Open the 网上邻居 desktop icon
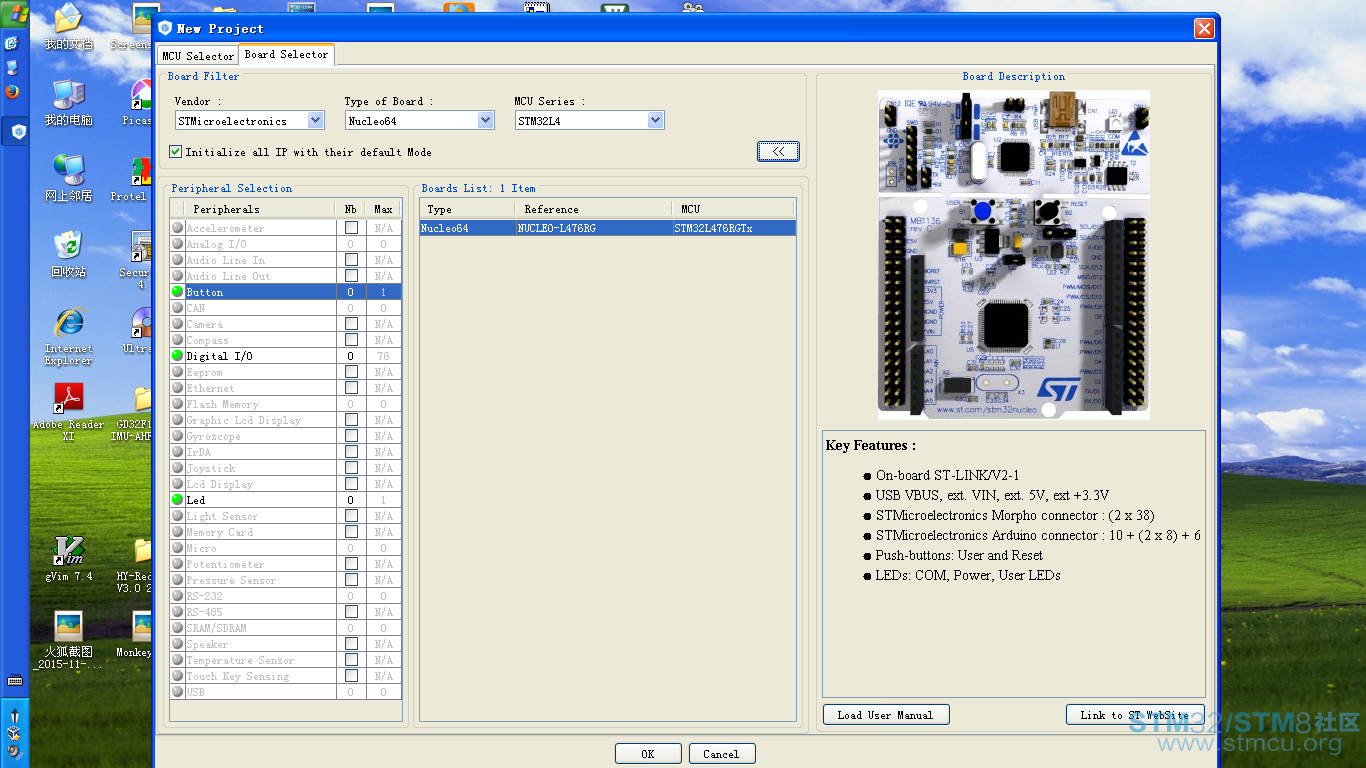The width and height of the screenshot is (1366, 768). point(68,179)
